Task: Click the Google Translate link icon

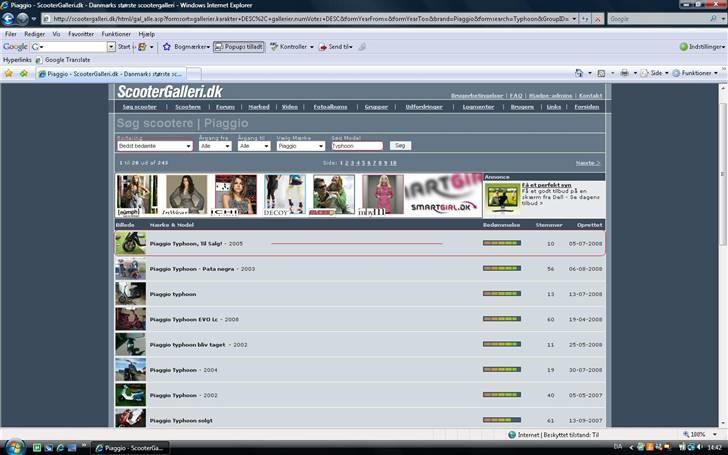Action: pyautogui.click(x=39, y=60)
